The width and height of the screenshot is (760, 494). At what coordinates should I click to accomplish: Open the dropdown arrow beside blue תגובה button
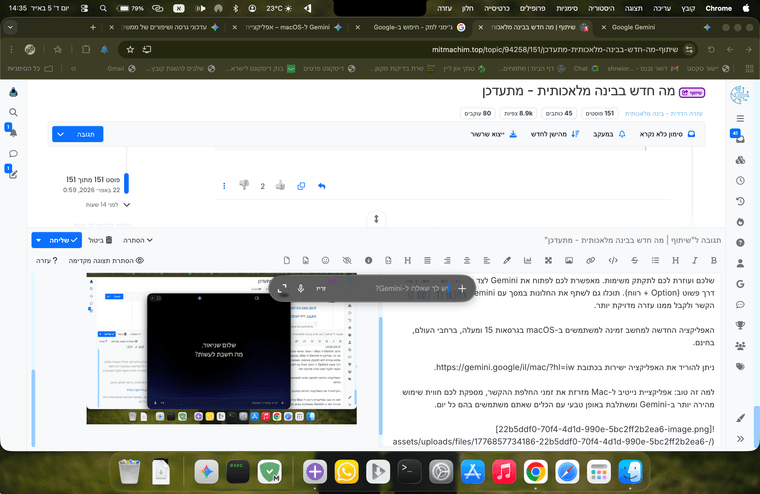tap(60, 133)
